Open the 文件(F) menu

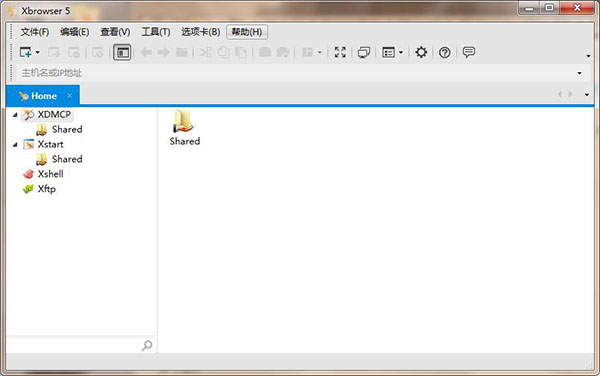(35, 32)
